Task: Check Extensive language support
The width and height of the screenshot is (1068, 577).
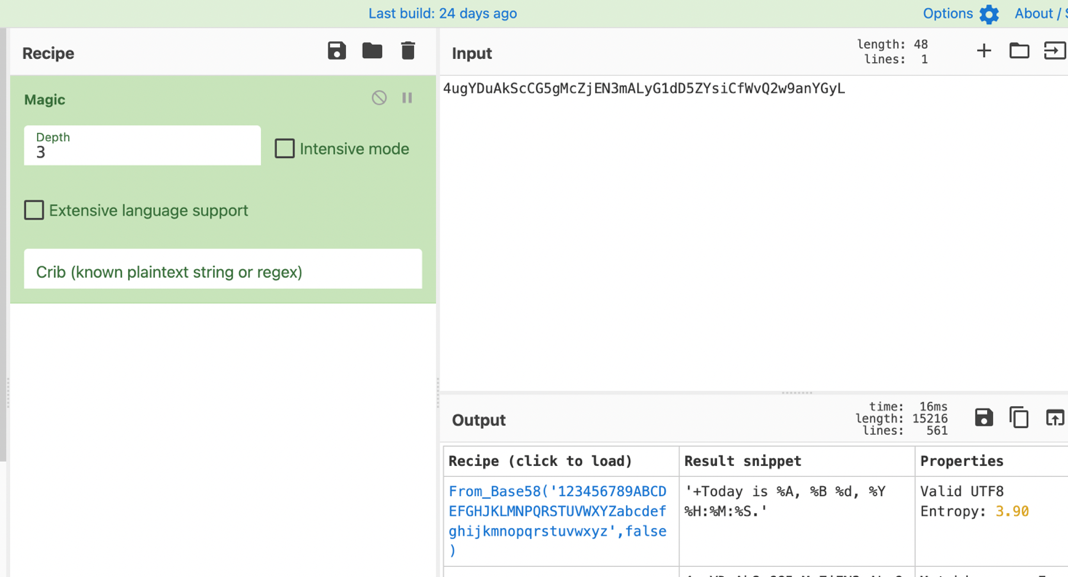Action: tap(34, 210)
